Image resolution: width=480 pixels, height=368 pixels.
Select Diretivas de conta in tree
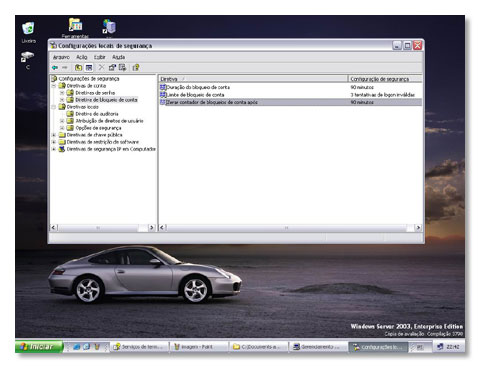[86, 86]
